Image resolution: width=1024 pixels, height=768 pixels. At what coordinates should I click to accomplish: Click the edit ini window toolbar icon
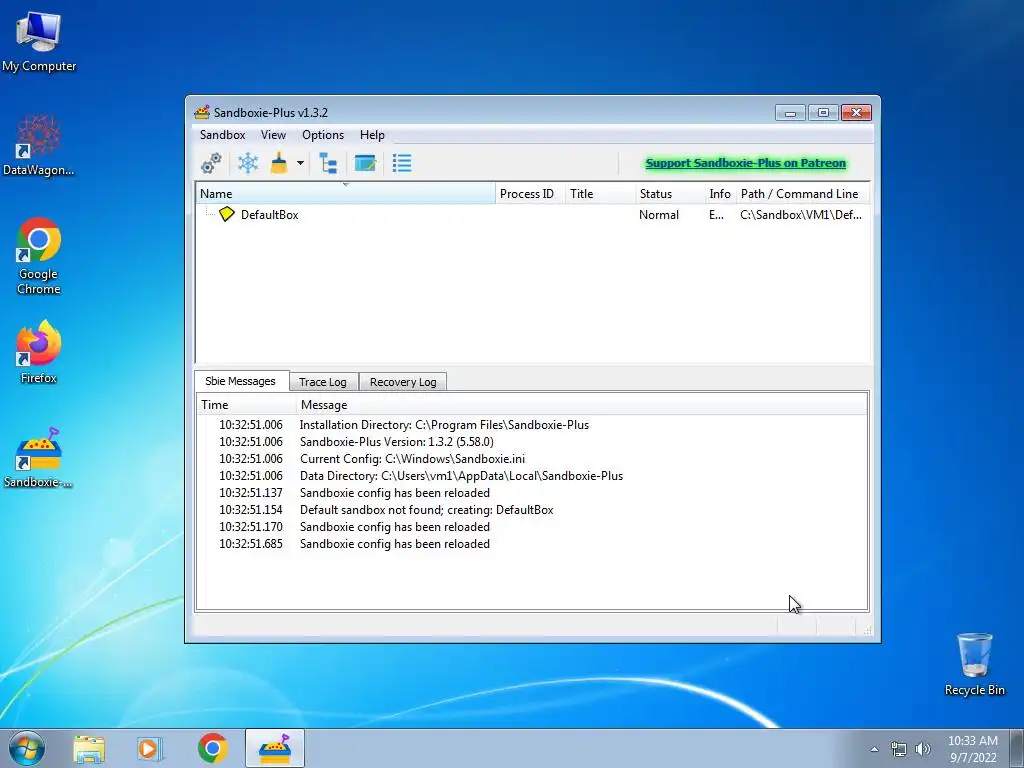click(x=365, y=163)
